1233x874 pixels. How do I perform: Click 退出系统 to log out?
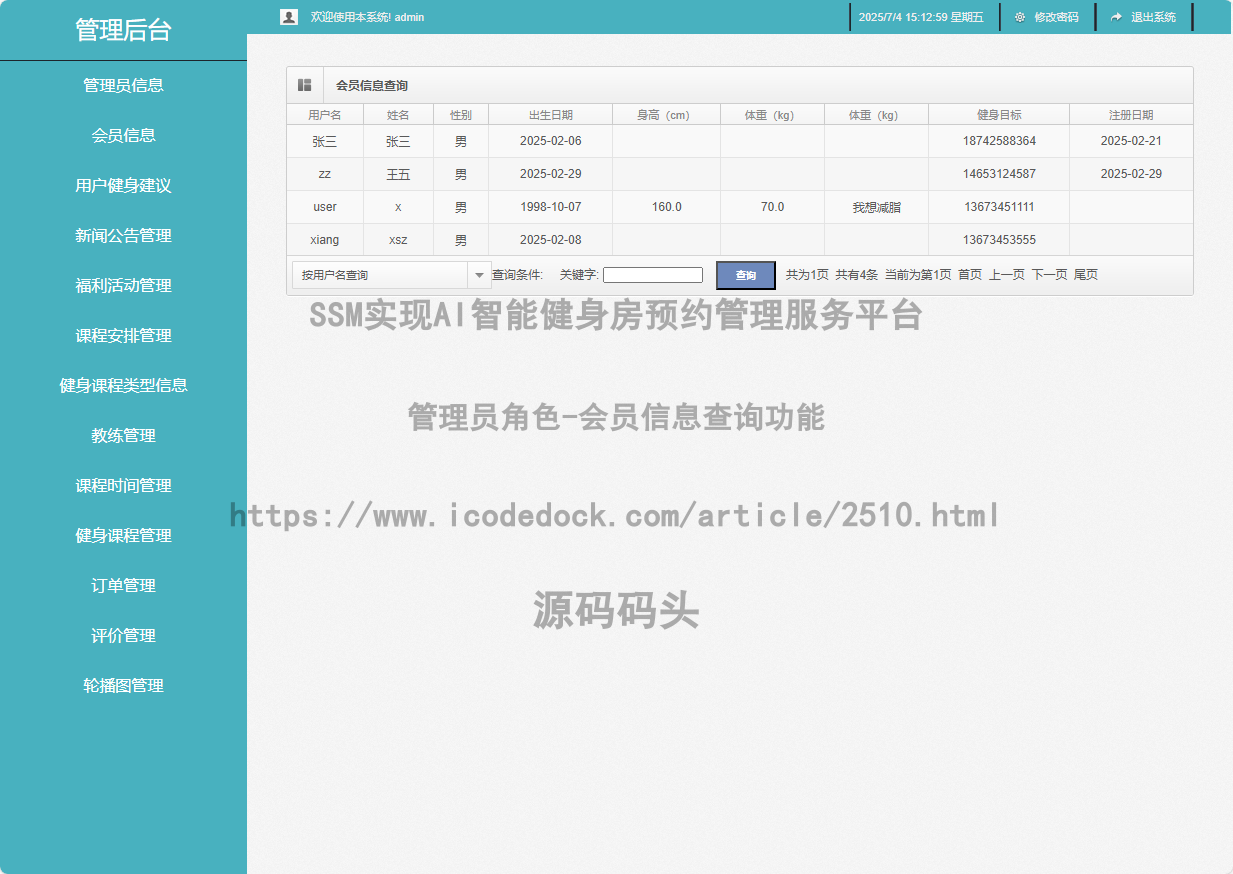click(x=1153, y=17)
